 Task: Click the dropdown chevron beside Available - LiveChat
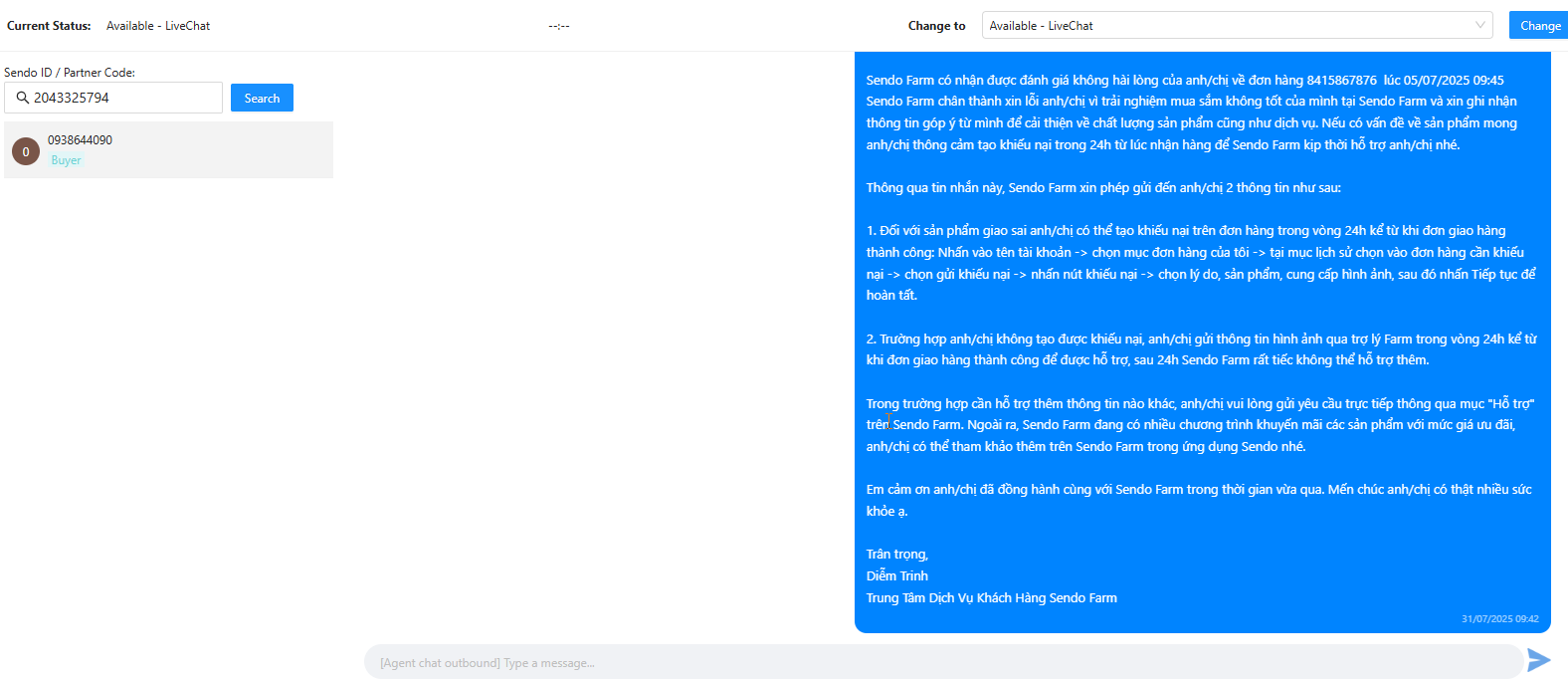click(1479, 26)
